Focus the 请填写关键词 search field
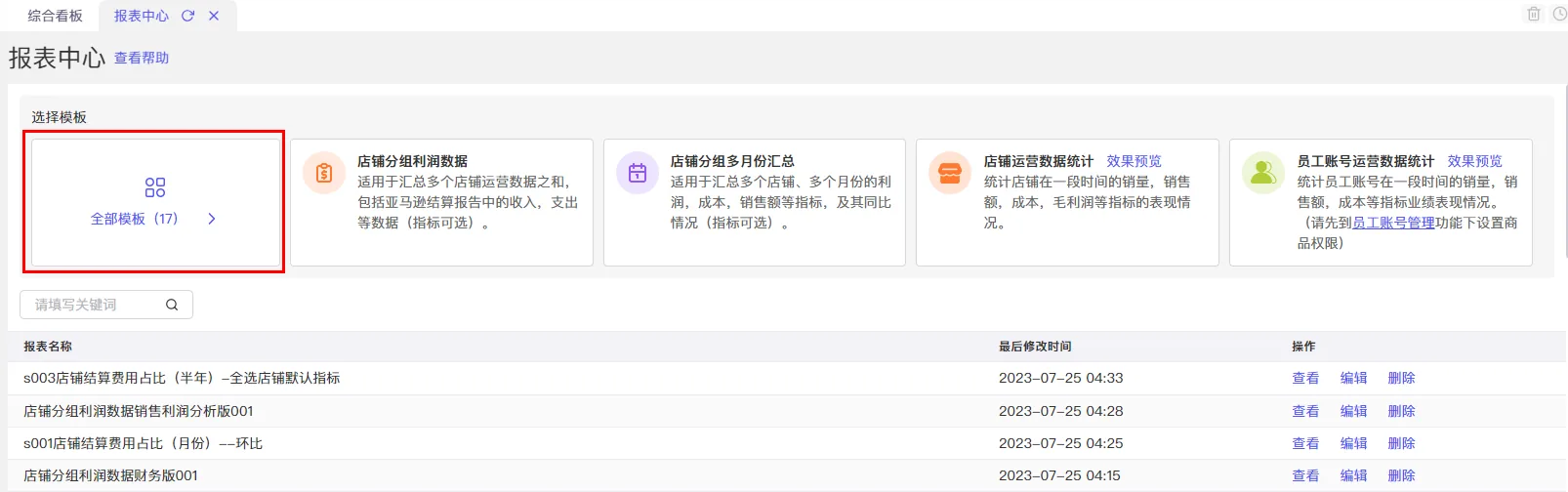The height and width of the screenshot is (492, 1568). point(106,305)
